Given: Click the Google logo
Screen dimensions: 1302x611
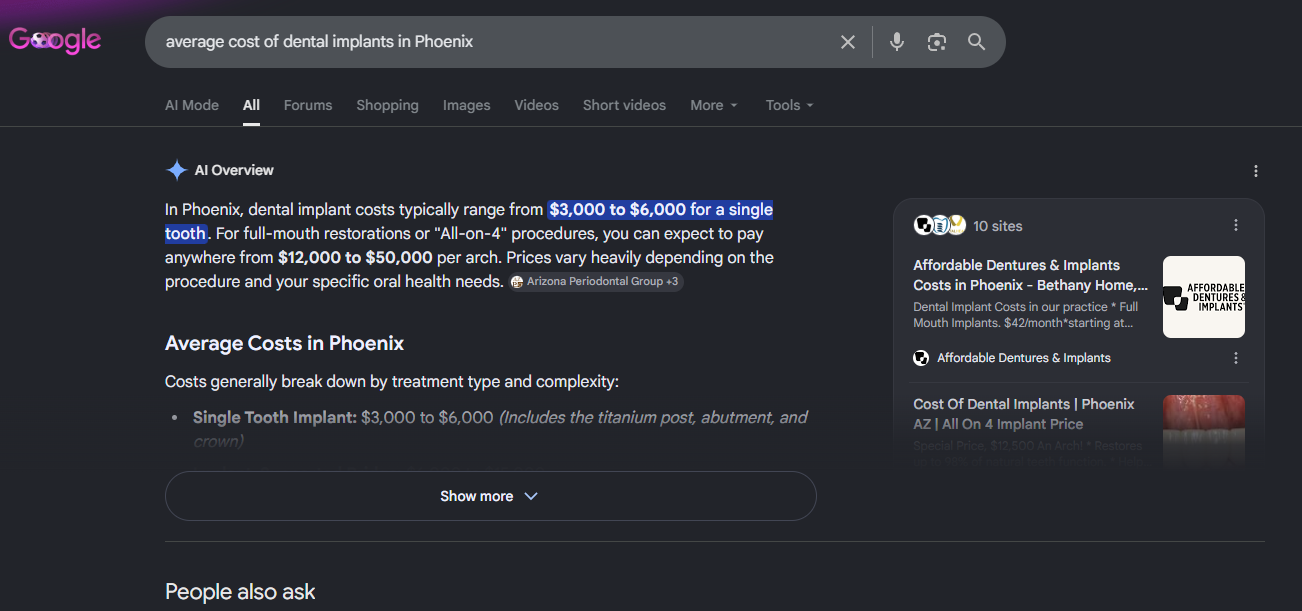Looking at the screenshot, I should coord(55,40).
